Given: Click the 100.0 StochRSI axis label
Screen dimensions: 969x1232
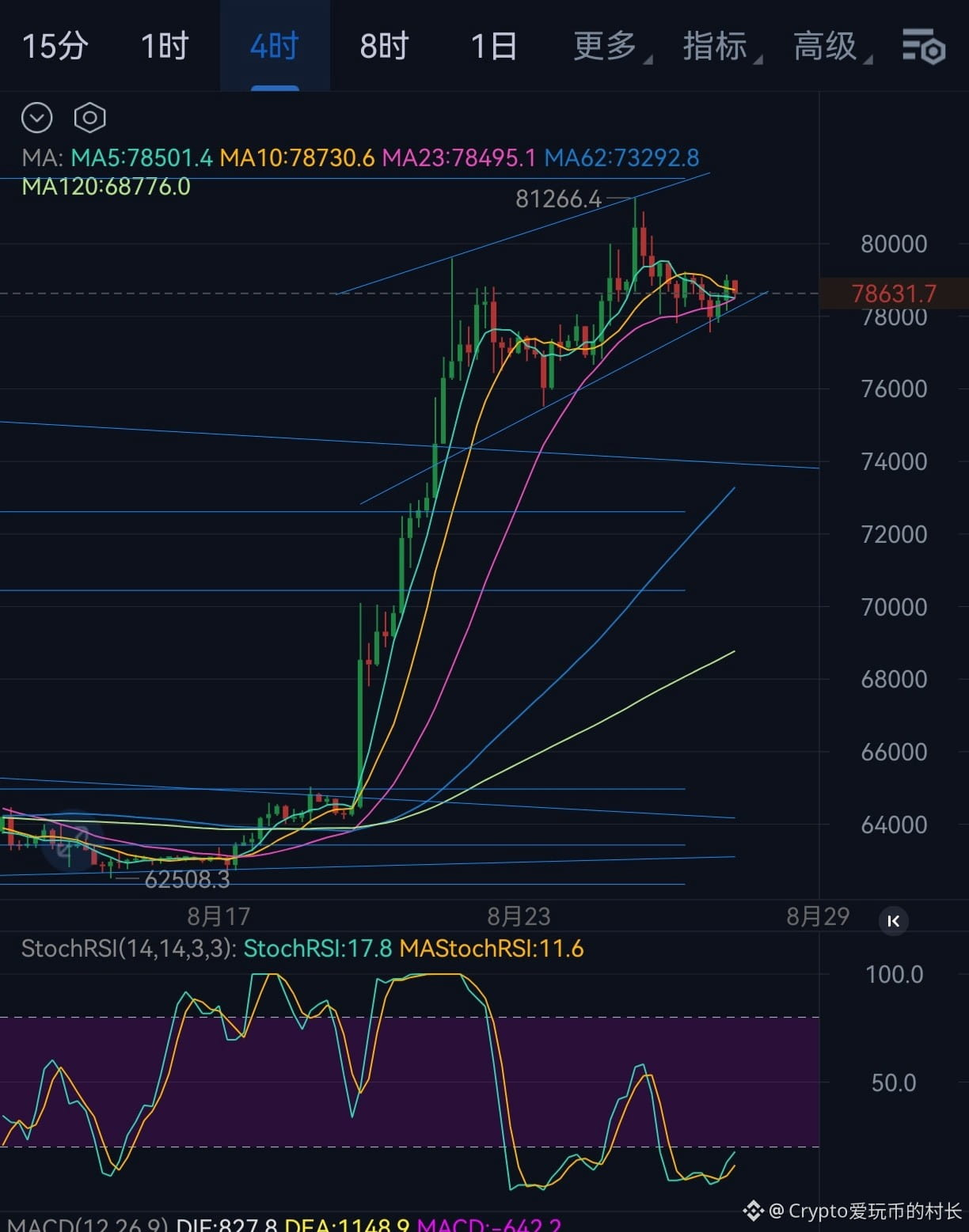Looking at the screenshot, I should (x=895, y=974).
